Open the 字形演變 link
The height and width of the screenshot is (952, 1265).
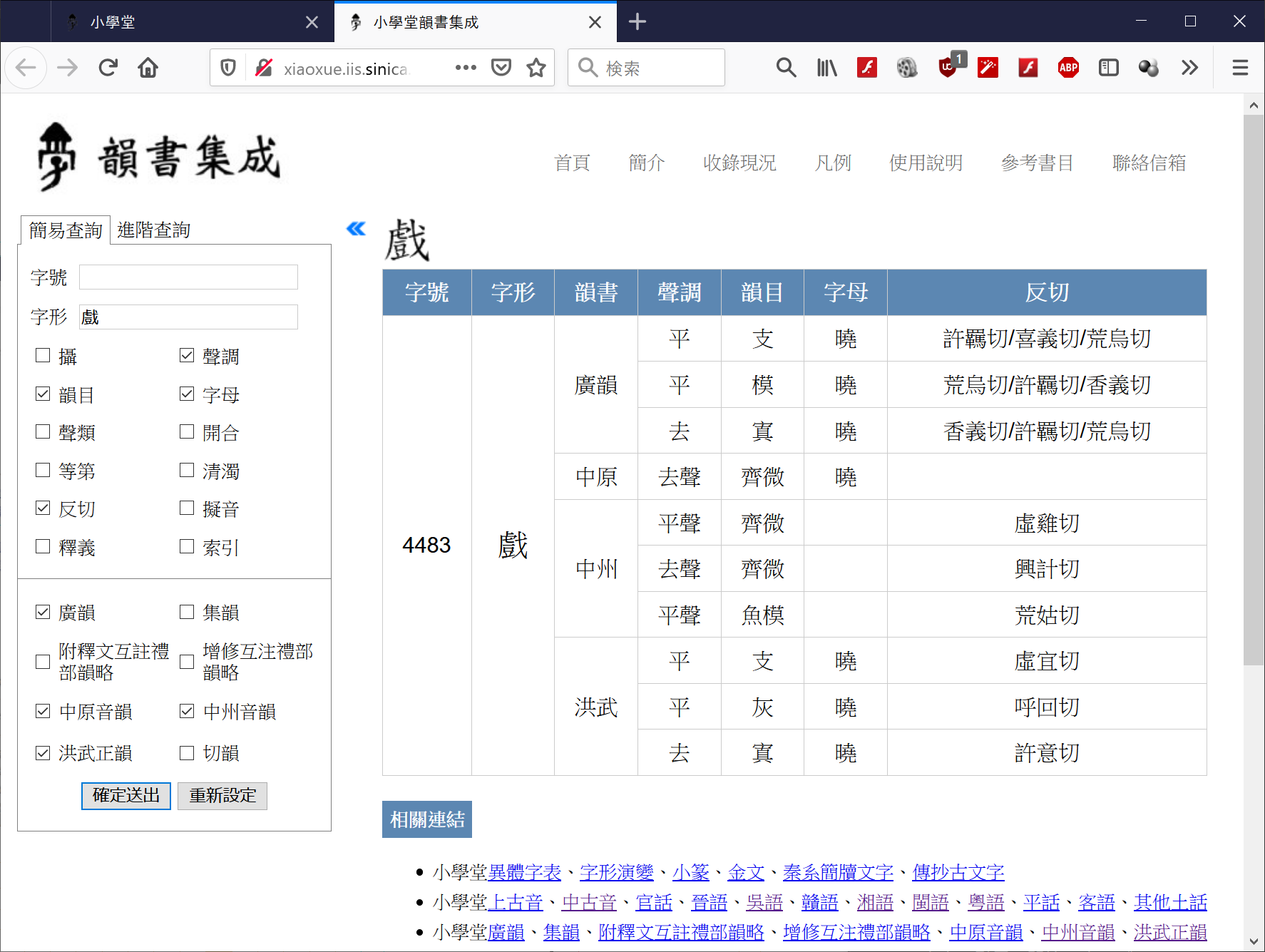tap(616, 872)
